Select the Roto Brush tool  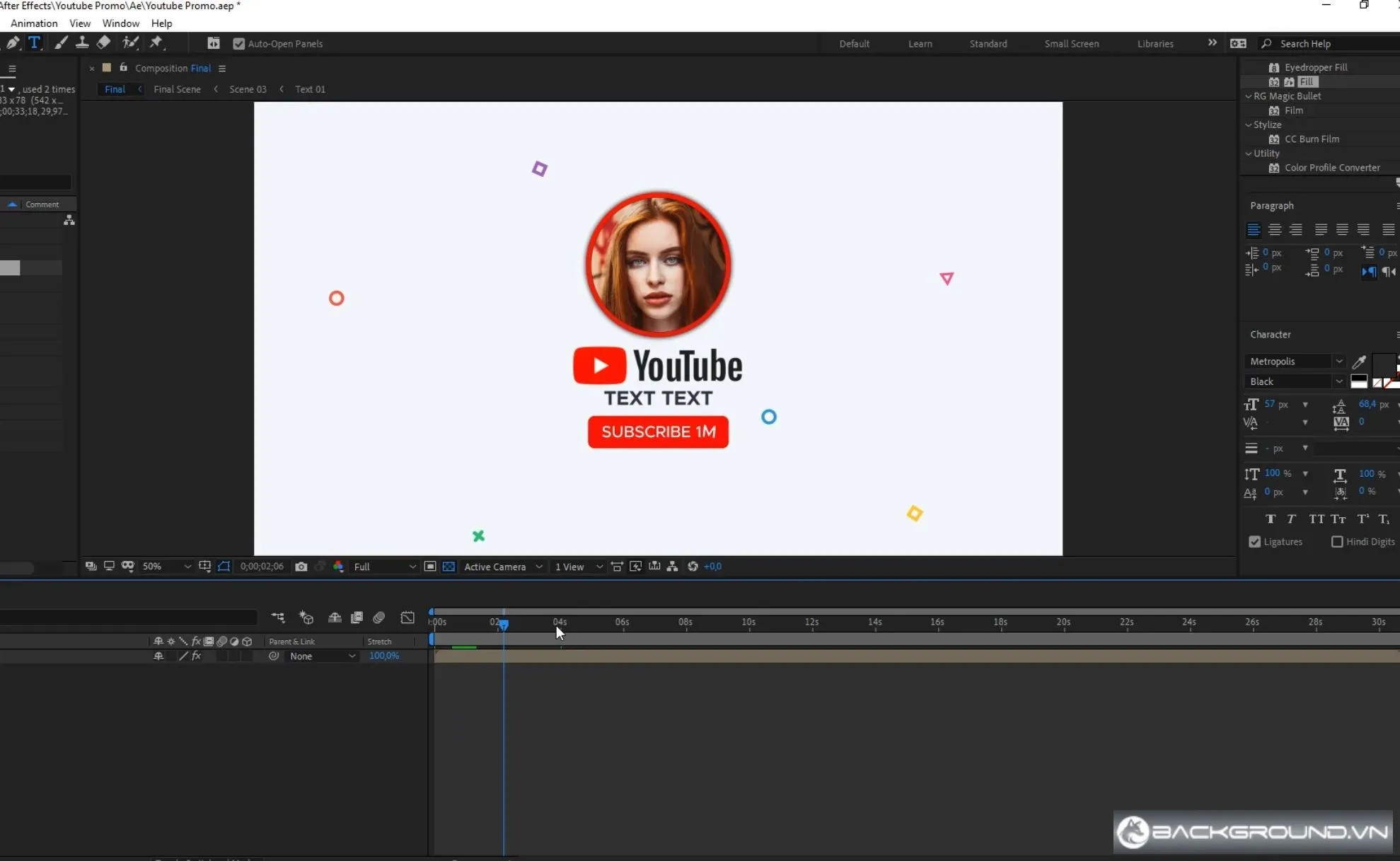[x=130, y=43]
